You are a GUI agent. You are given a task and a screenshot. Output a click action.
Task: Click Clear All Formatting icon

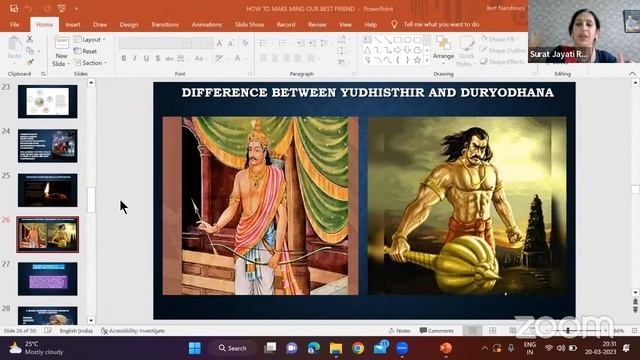245,43
